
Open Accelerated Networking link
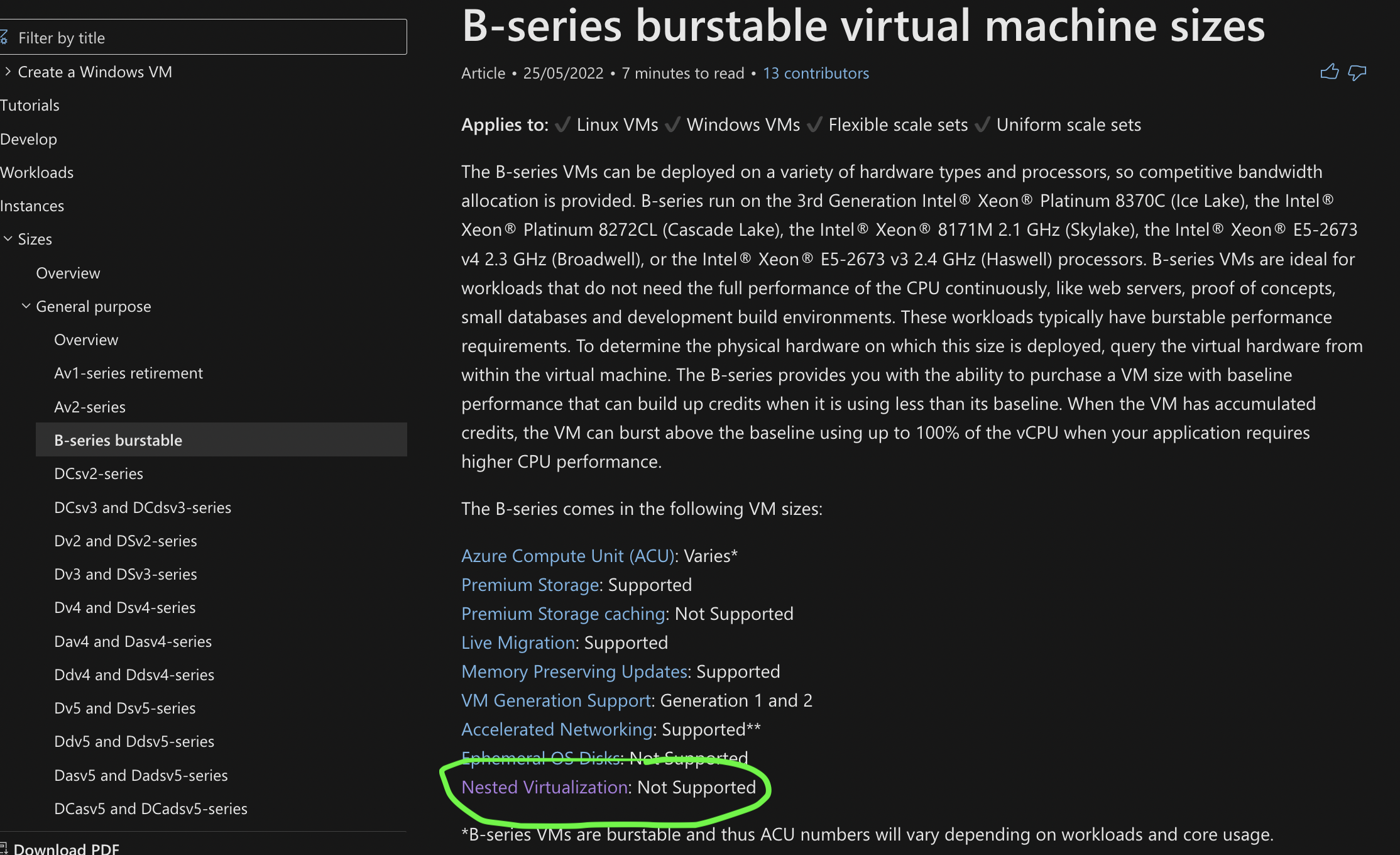tap(557, 729)
